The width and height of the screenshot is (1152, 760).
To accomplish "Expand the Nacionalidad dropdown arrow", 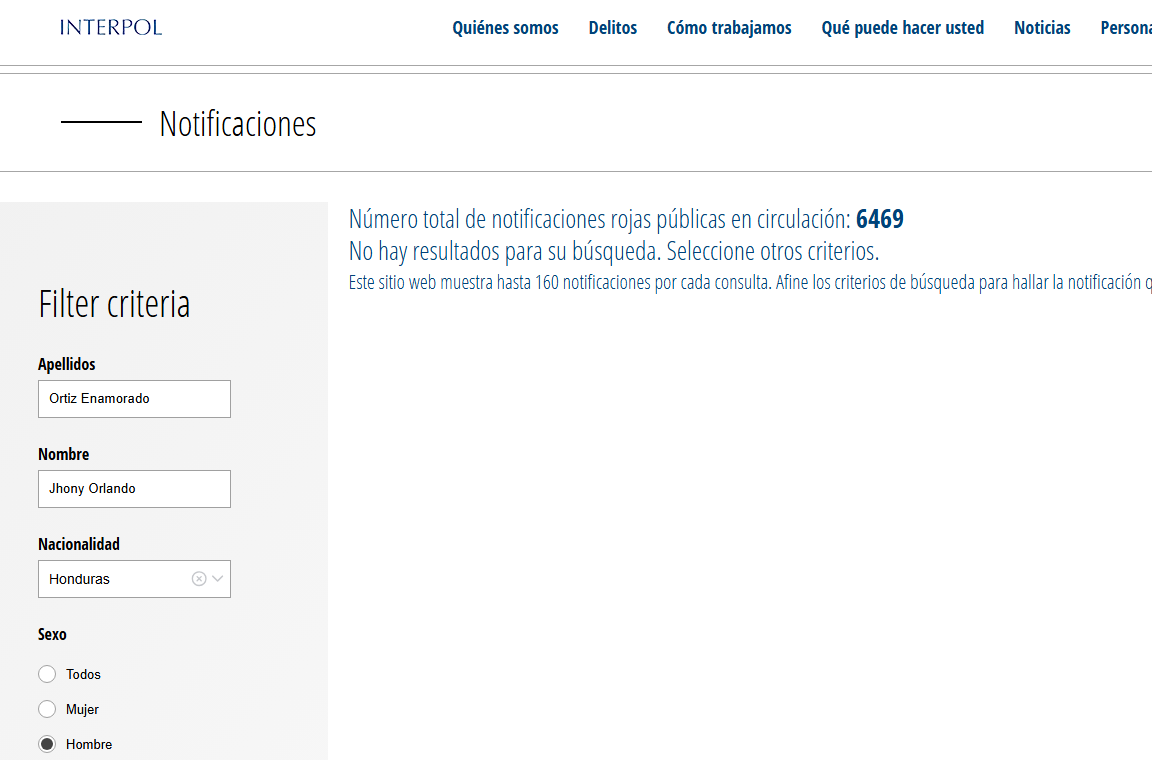I will pyautogui.click(x=218, y=579).
